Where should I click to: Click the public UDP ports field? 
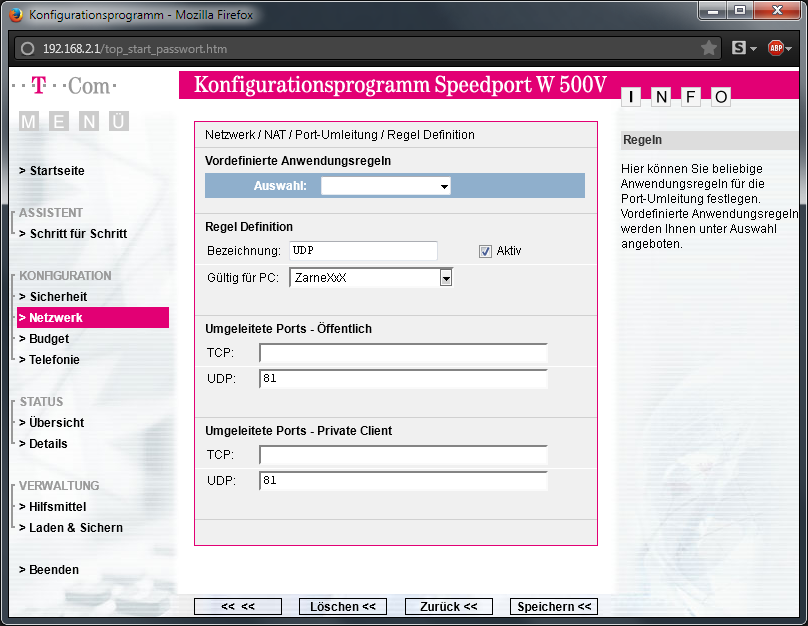pos(403,379)
